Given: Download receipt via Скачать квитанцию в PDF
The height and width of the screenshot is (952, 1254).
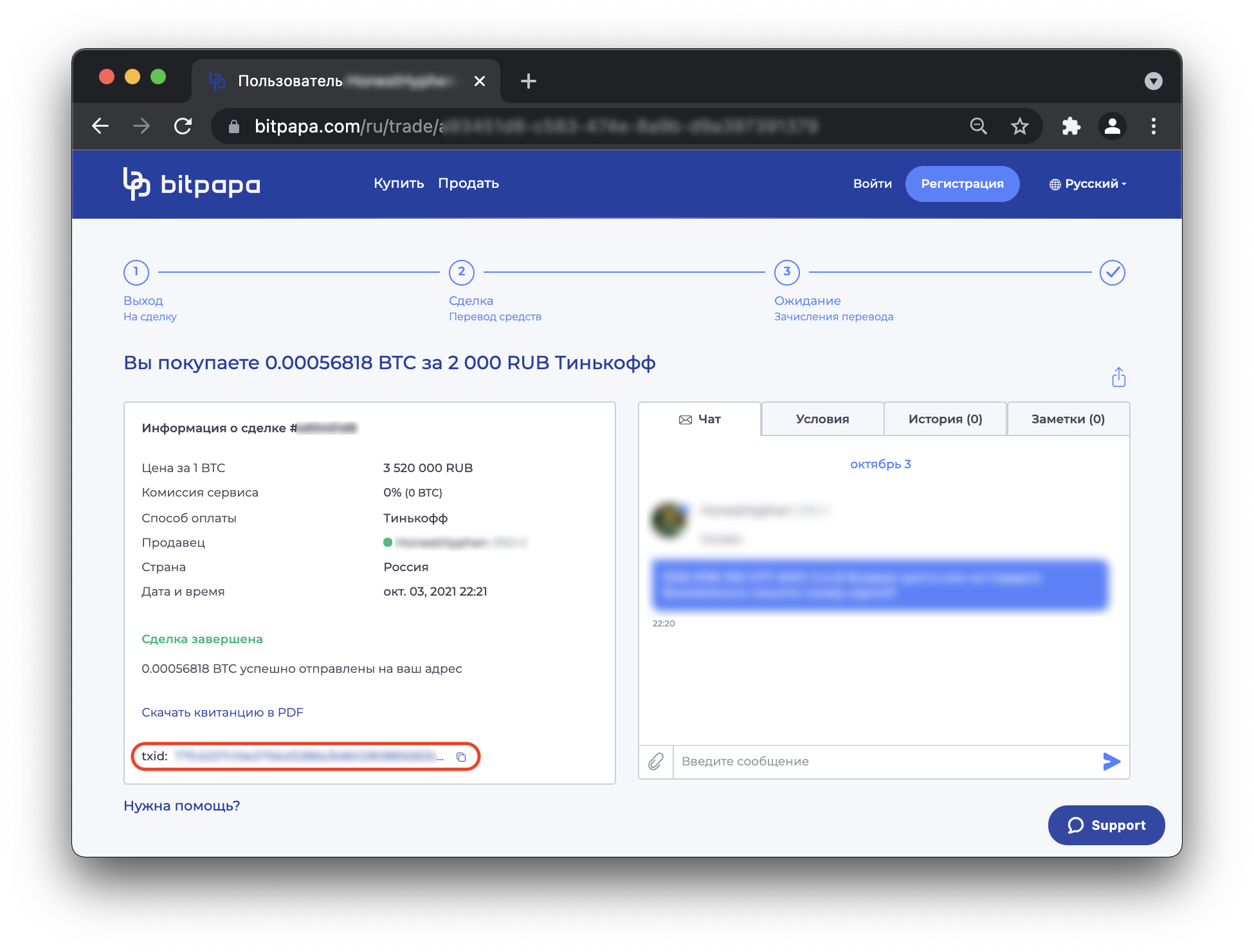Looking at the screenshot, I should [x=223, y=713].
